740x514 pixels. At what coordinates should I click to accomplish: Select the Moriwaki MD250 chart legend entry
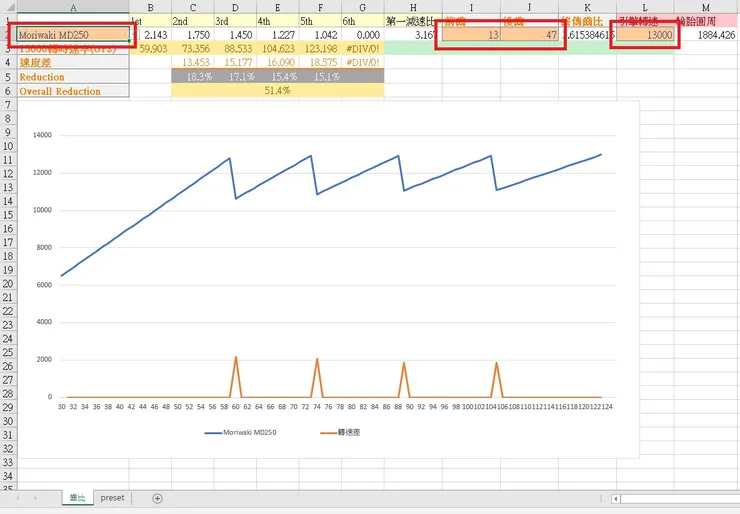coord(241,432)
